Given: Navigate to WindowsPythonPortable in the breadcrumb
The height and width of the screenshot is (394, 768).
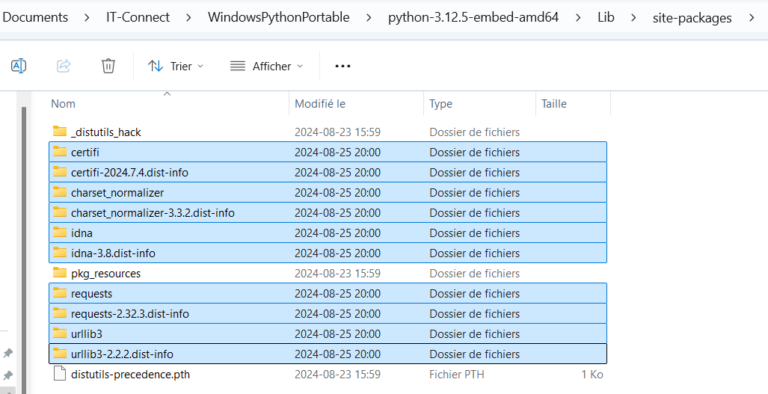Looking at the screenshot, I should pyautogui.click(x=279, y=18).
